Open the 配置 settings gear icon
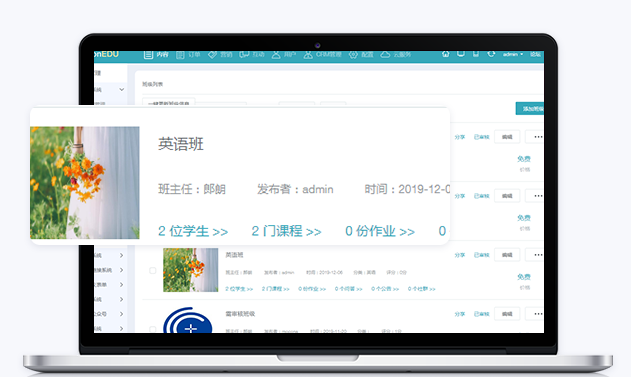This screenshot has width=631, height=377. 353,55
